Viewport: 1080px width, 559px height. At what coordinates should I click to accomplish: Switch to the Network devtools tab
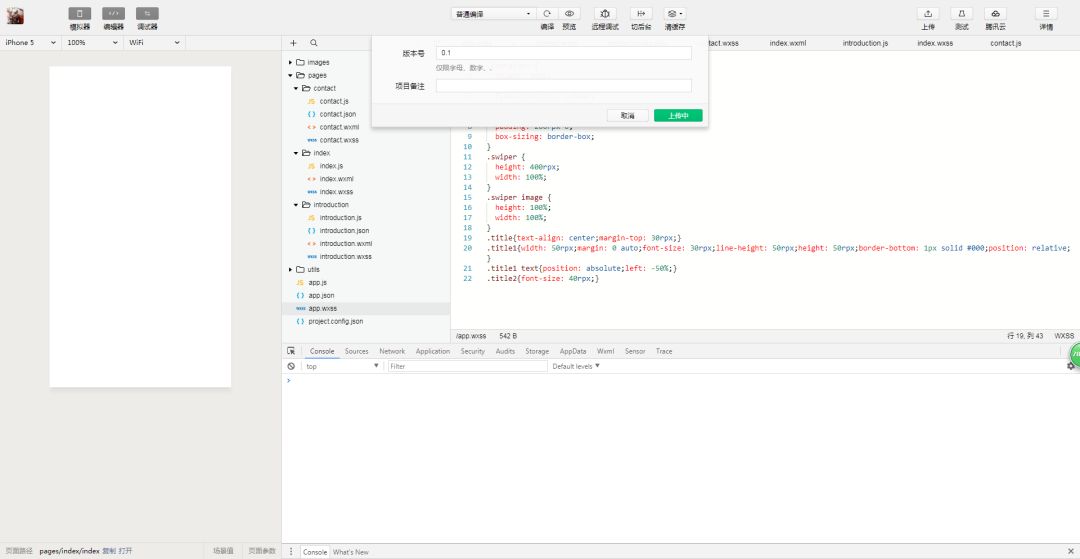(x=392, y=351)
